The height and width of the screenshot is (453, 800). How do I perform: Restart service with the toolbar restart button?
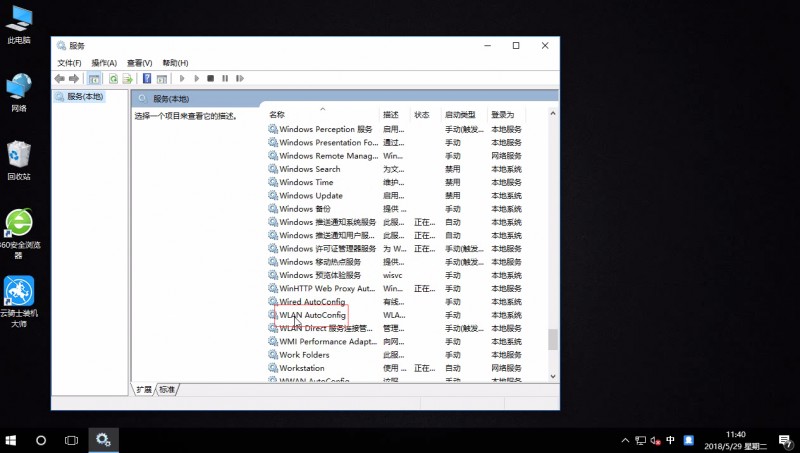pos(240,79)
